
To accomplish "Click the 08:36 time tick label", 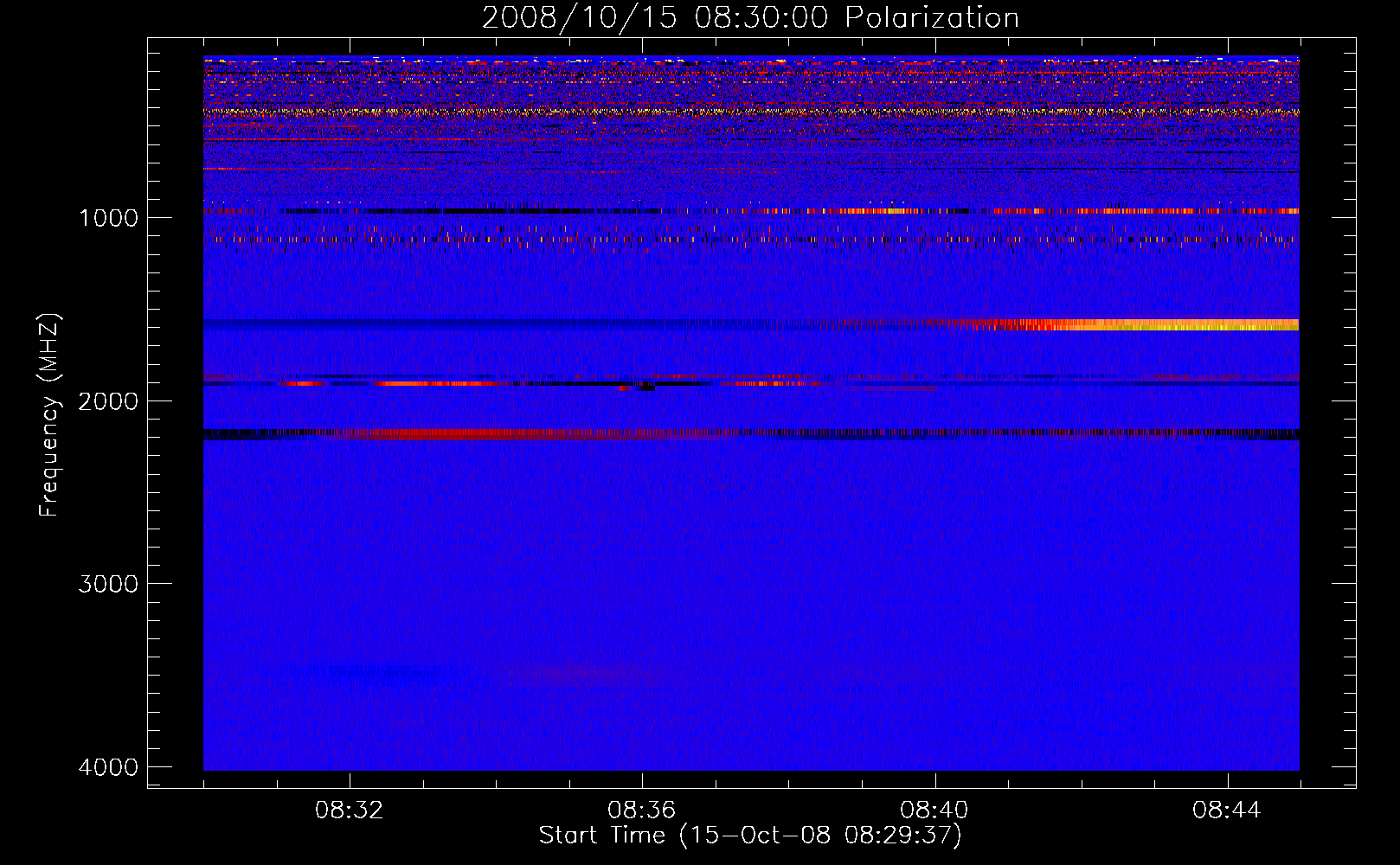I will pos(642,810).
